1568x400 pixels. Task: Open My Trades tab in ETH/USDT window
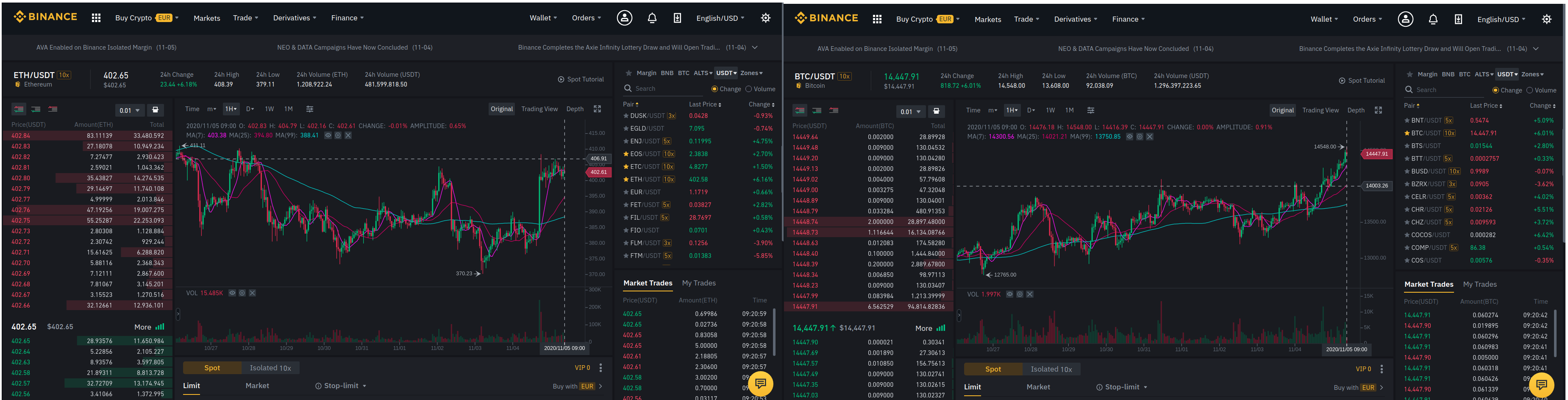(x=699, y=283)
